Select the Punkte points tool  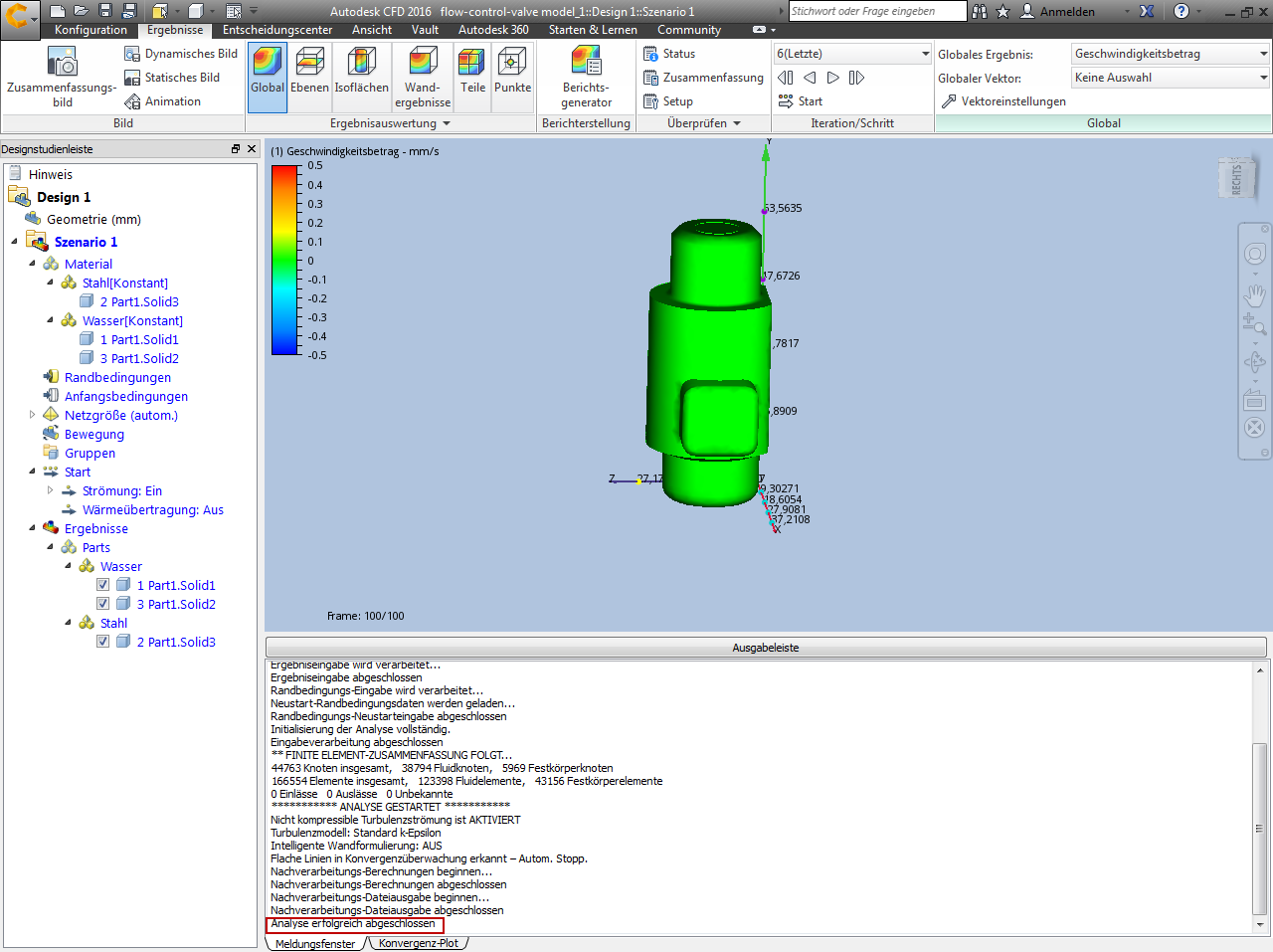tap(512, 77)
